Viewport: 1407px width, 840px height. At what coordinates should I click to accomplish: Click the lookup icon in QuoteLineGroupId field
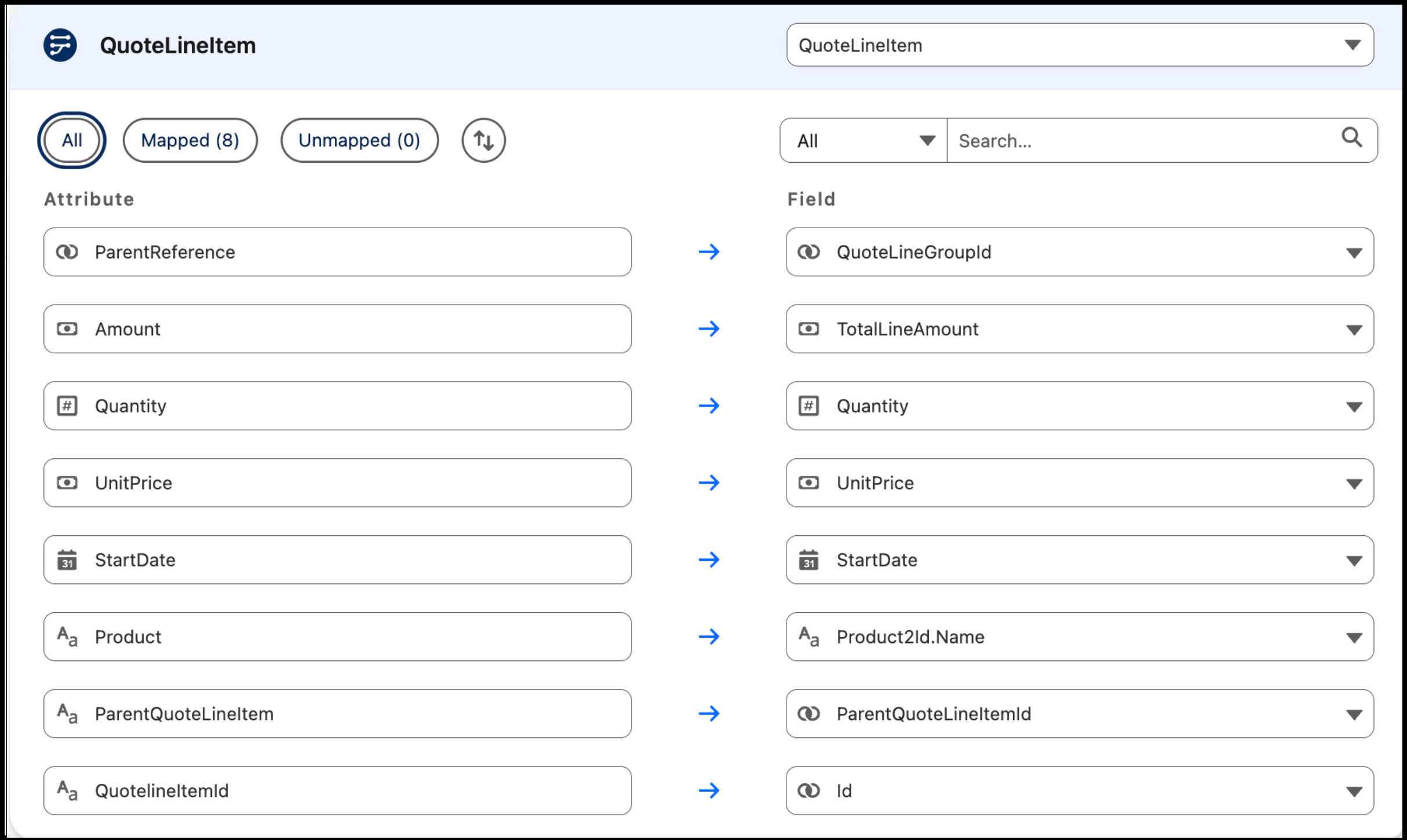[x=809, y=252]
